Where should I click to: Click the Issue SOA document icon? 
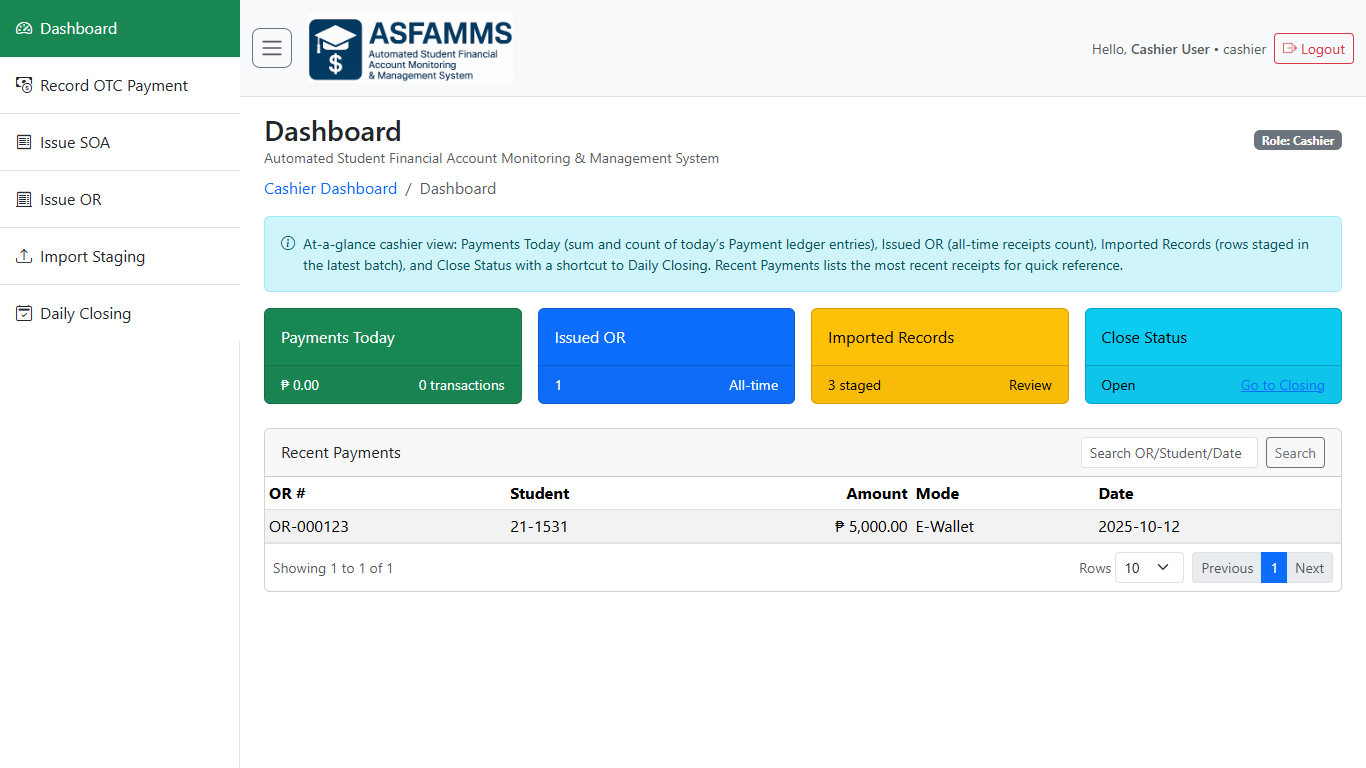24,143
